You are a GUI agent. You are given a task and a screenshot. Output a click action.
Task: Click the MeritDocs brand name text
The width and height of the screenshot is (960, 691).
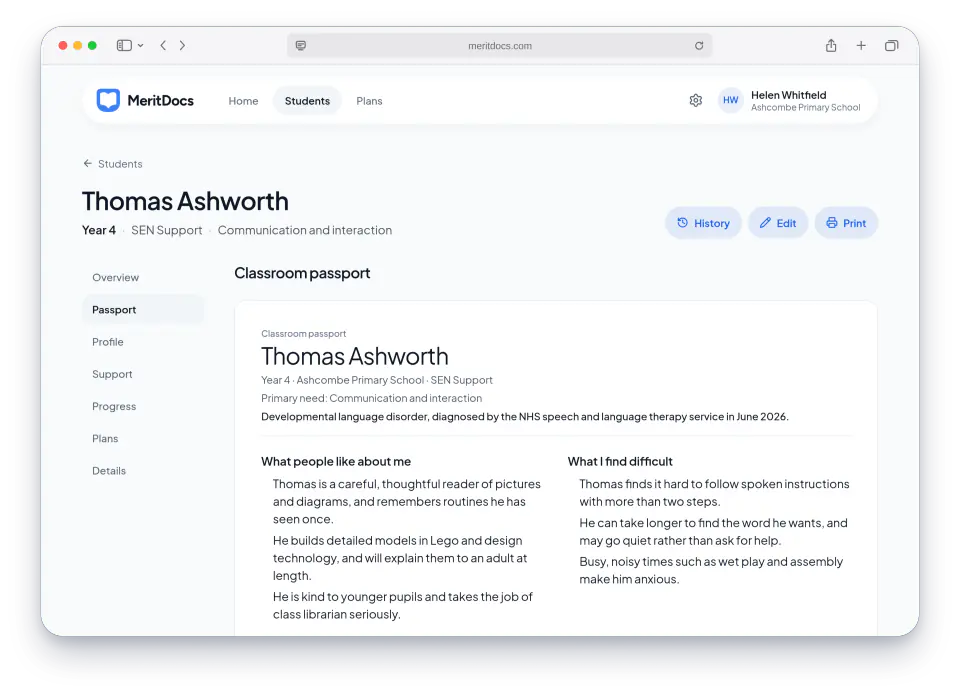[160, 100]
